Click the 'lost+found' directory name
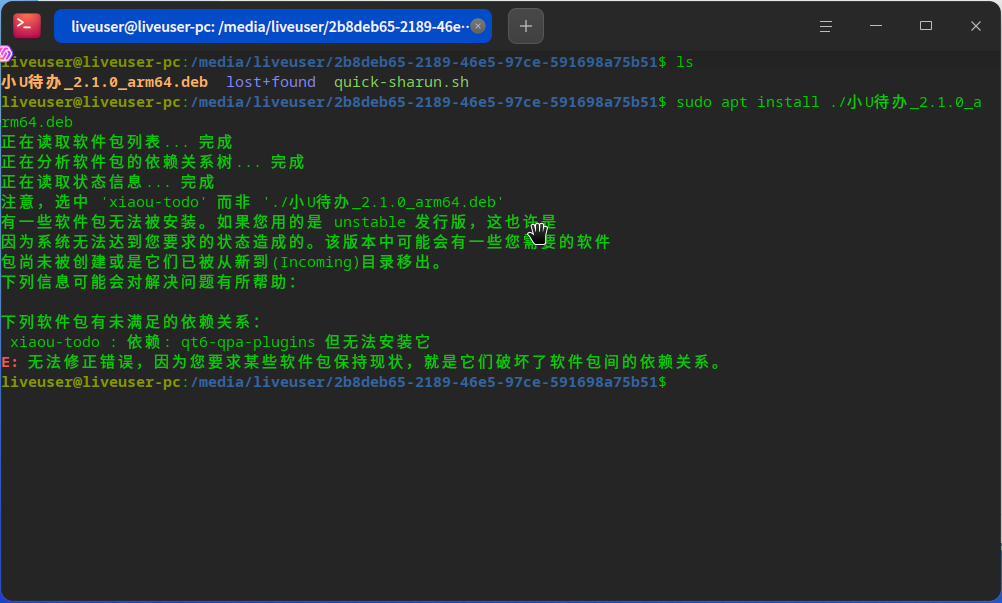Image resolution: width=1002 pixels, height=603 pixels. click(271, 82)
